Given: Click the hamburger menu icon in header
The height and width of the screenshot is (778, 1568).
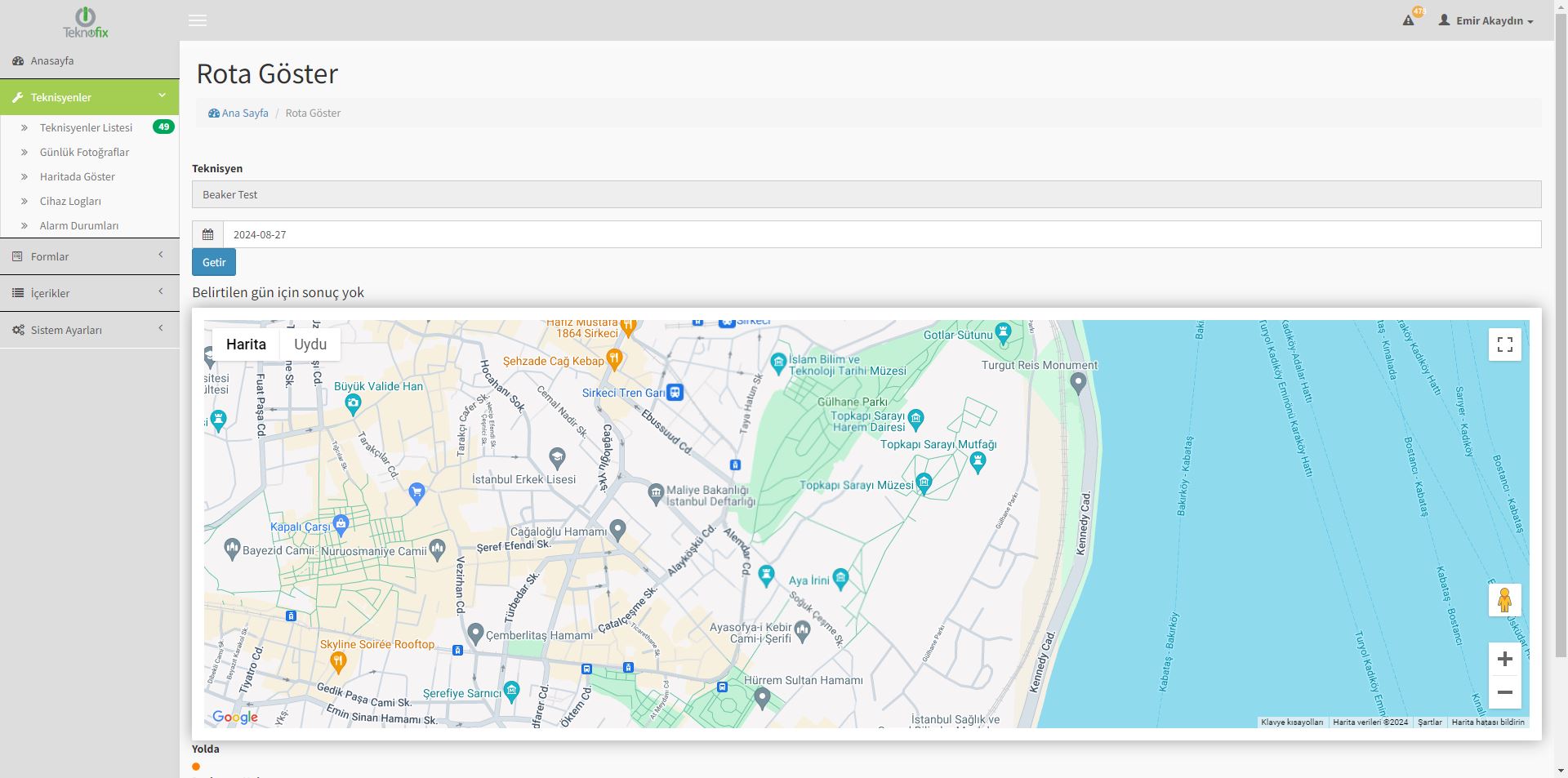Looking at the screenshot, I should (198, 20).
